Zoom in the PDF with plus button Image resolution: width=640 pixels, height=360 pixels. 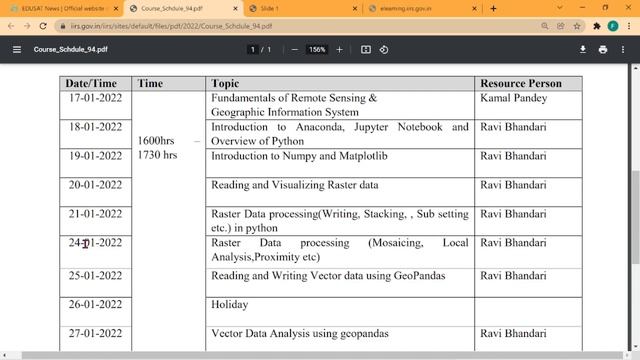coord(339,49)
